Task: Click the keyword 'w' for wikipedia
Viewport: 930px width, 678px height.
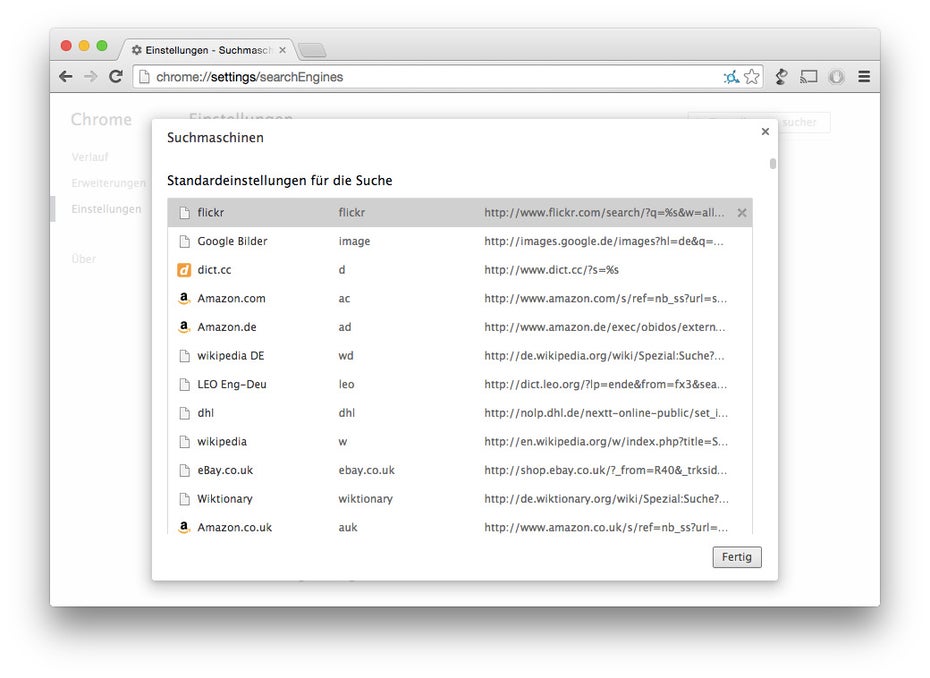Action: pyautogui.click(x=343, y=442)
